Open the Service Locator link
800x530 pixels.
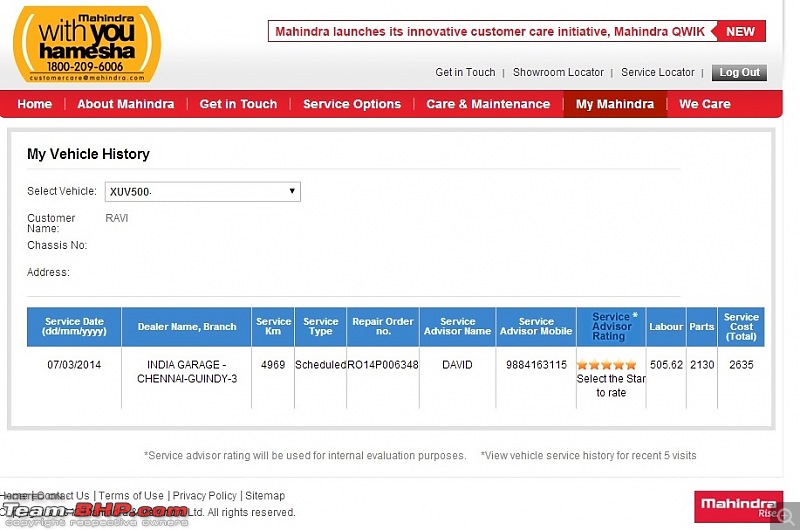tap(658, 72)
